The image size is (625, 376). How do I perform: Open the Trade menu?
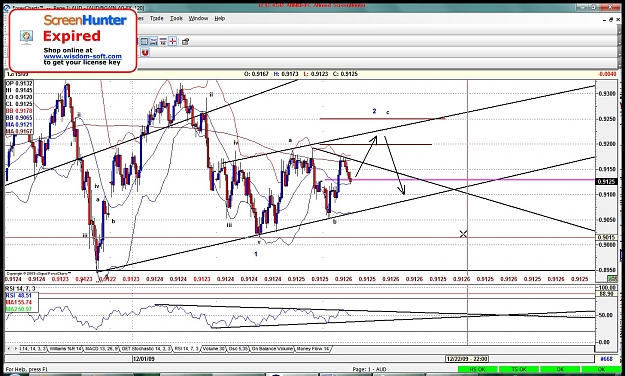156,18
